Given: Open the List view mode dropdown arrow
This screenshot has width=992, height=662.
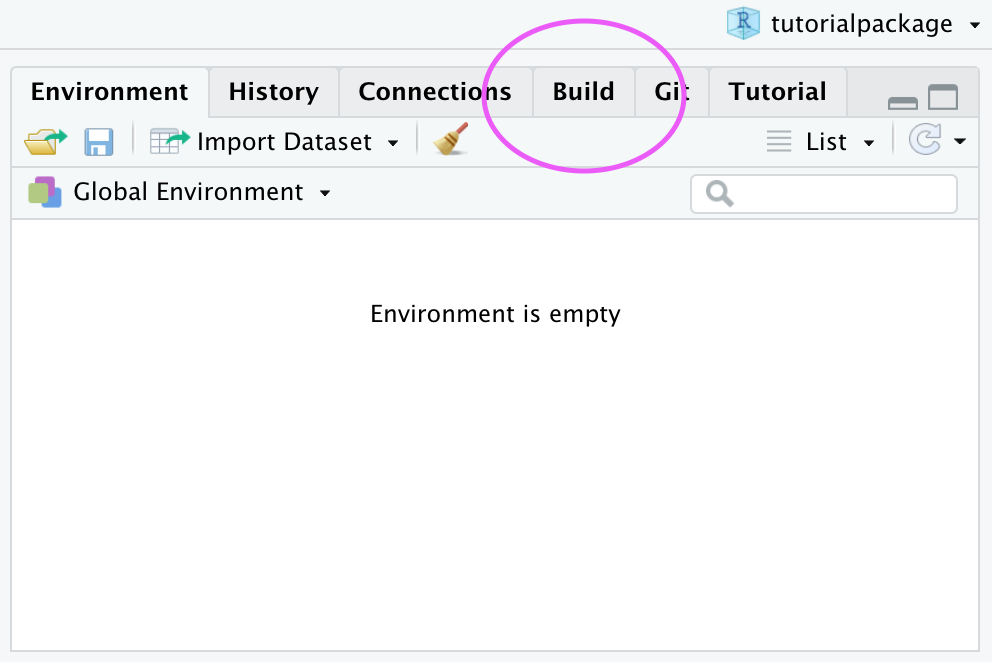Looking at the screenshot, I should point(869,143).
